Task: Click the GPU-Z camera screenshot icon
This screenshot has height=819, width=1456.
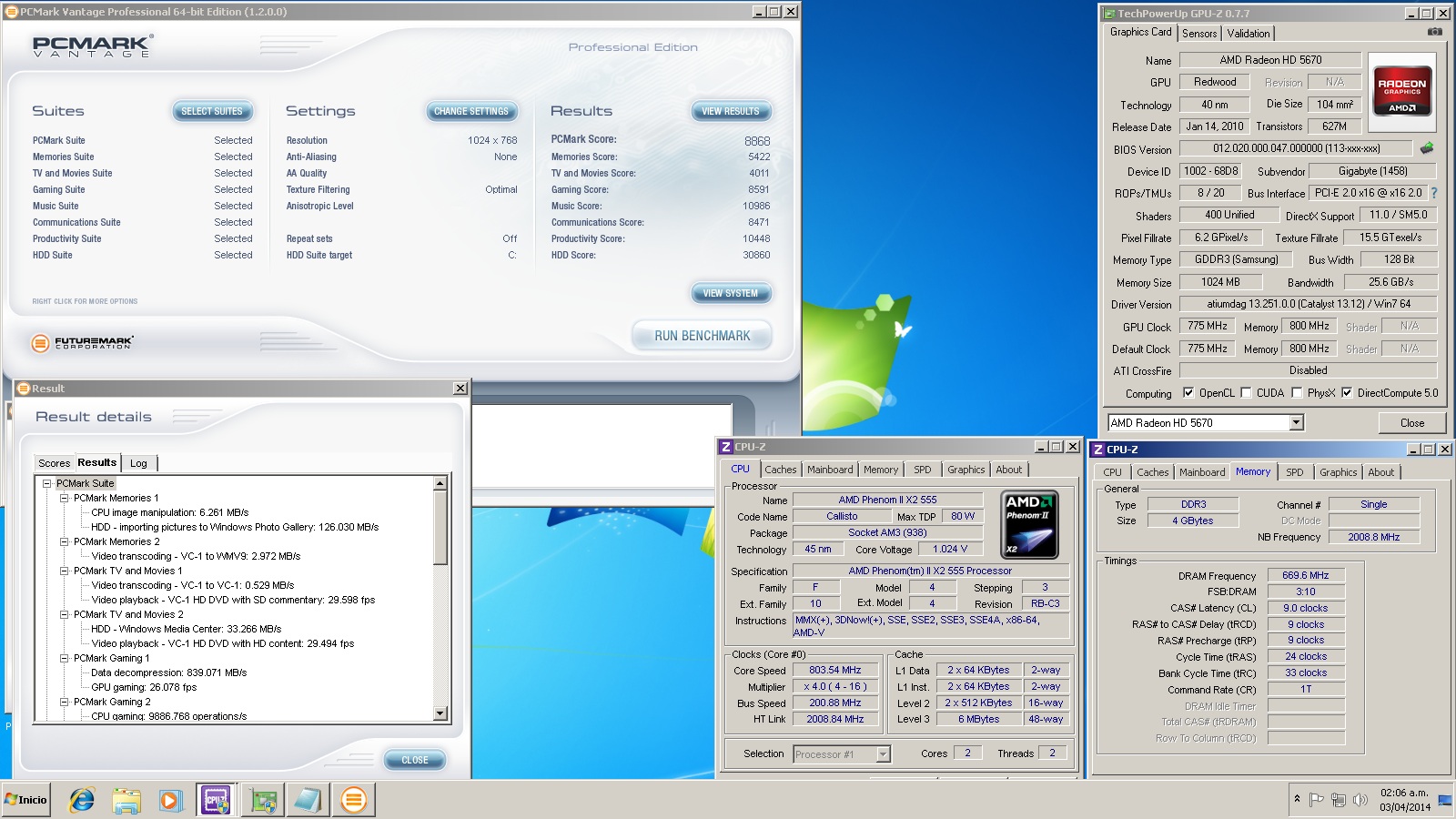Action: pyautogui.click(x=1435, y=32)
